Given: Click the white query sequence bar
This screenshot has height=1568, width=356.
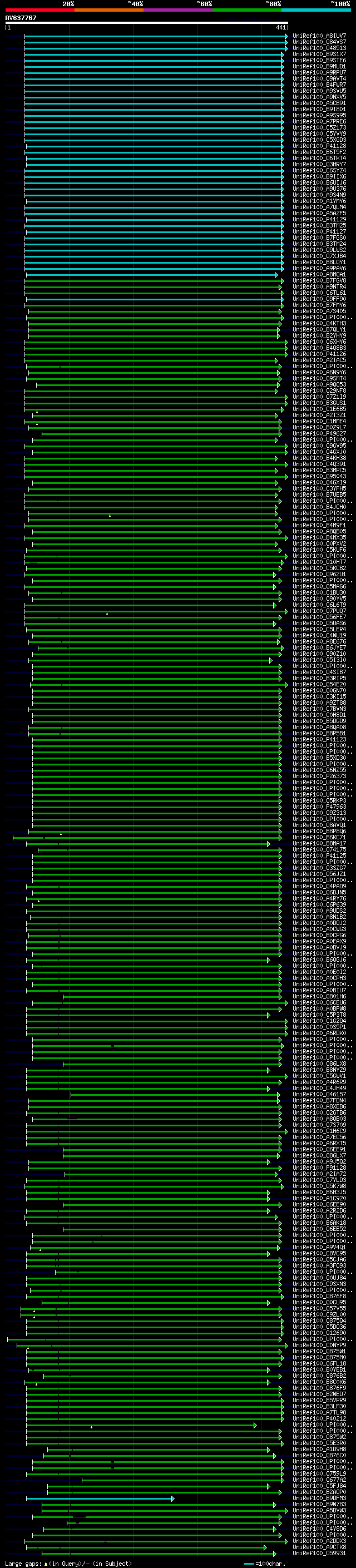Looking at the screenshot, I should click(147, 22).
